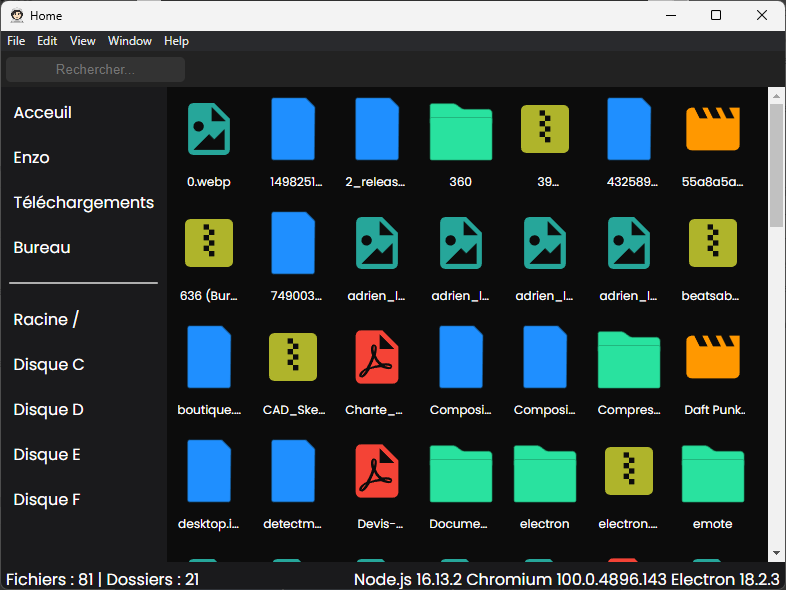The height and width of the screenshot is (590, 786).
Task: Open Disque E in the sidebar
Action: [47, 455]
